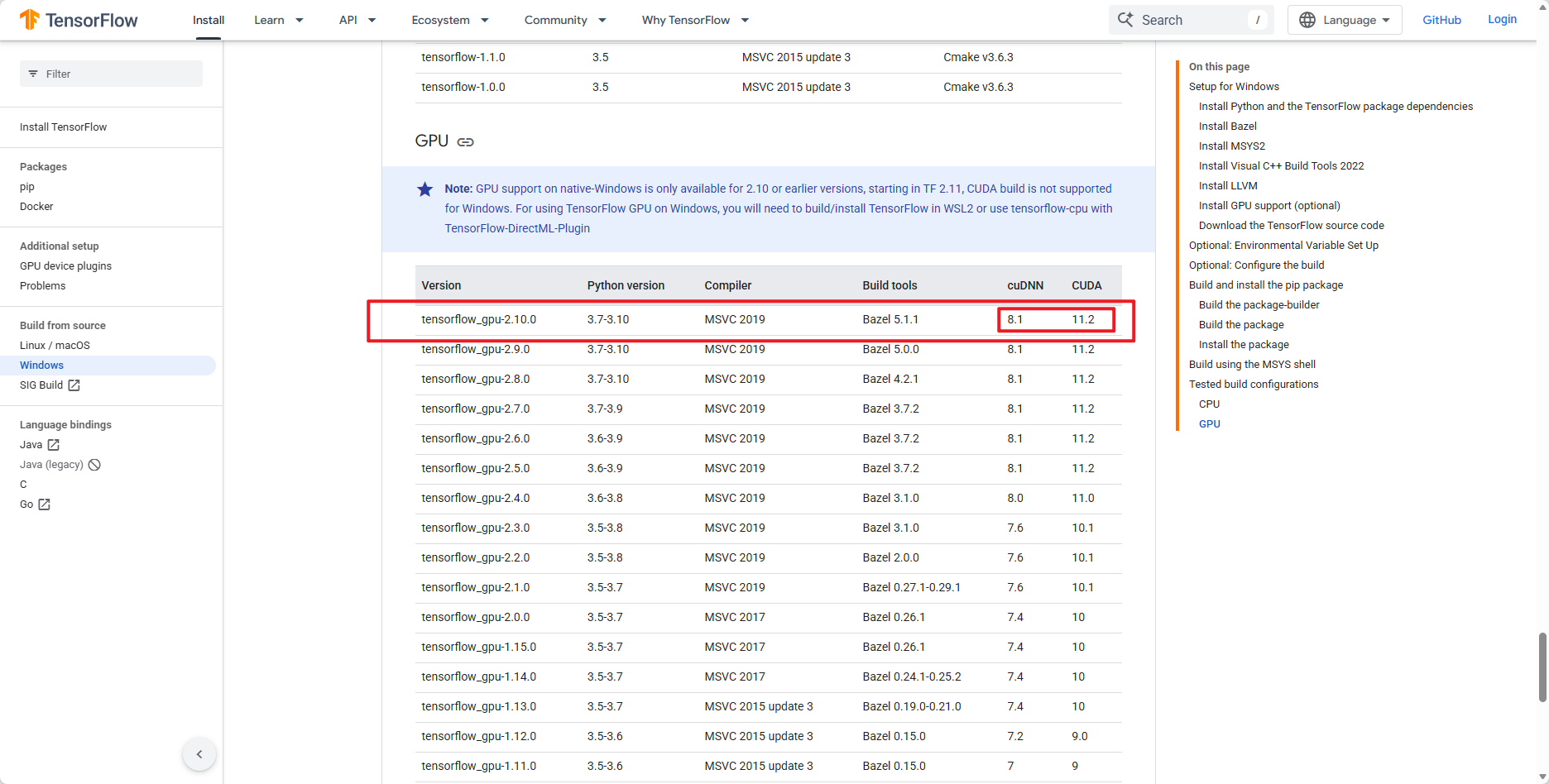Select the Install tab

(209, 20)
